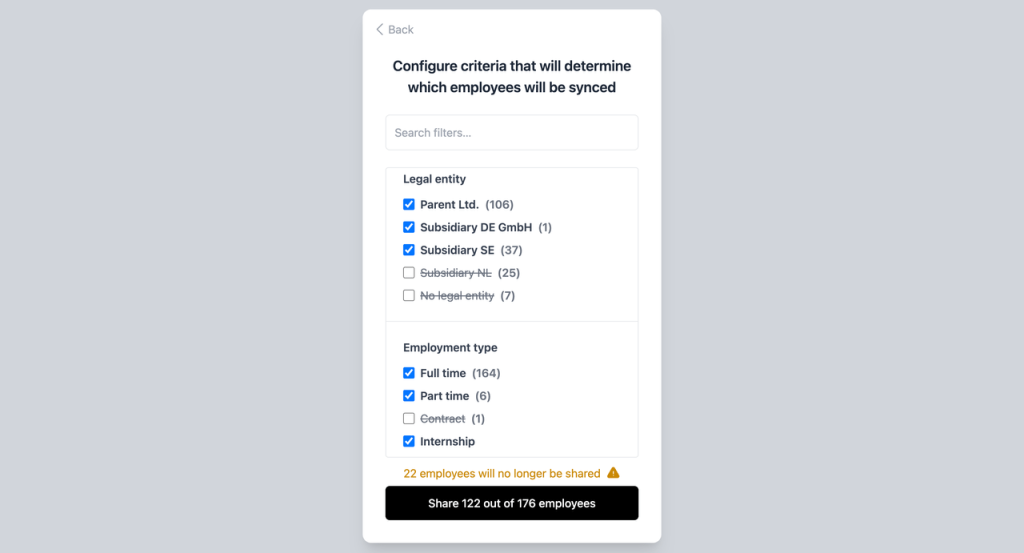Click the Employment type section heading
Viewport: 1024px width, 553px height.
450,347
